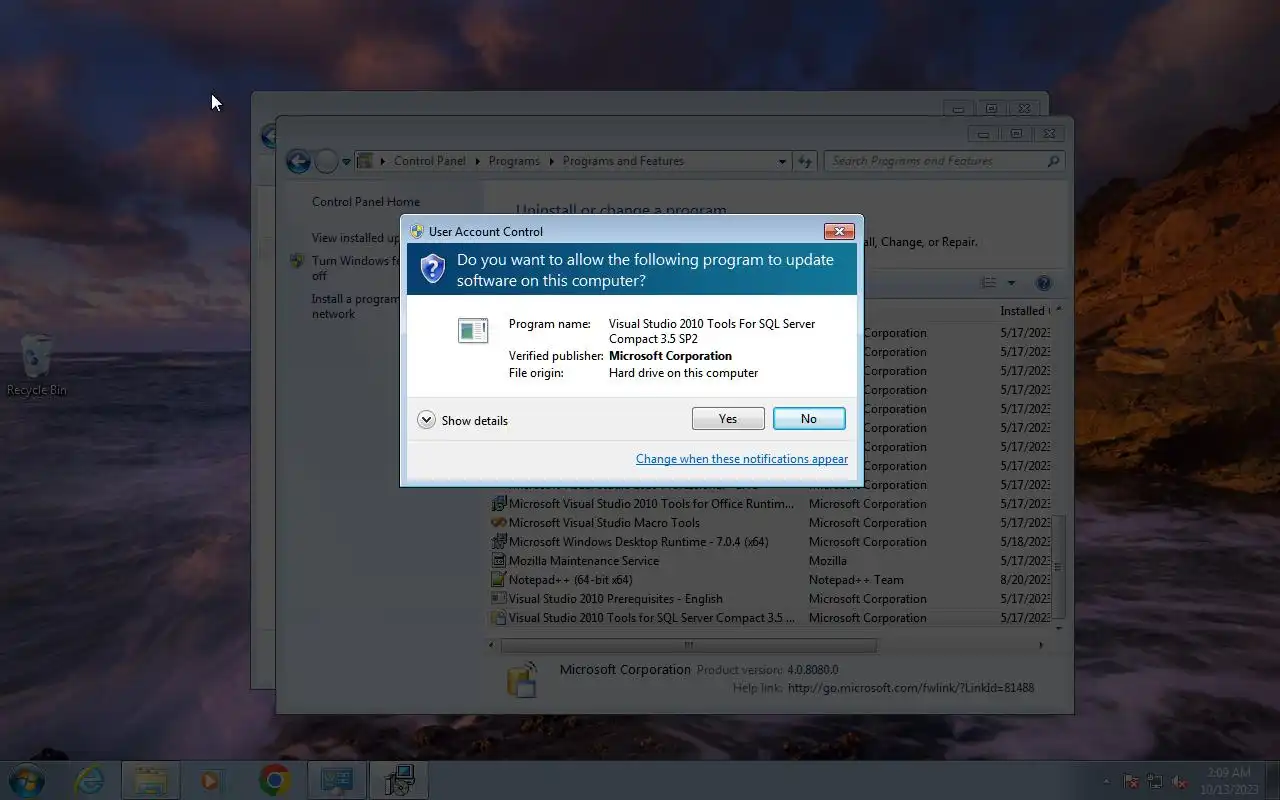The image size is (1280, 800).
Task: Open the Windows Start menu
Action: (x=26, y=780)
